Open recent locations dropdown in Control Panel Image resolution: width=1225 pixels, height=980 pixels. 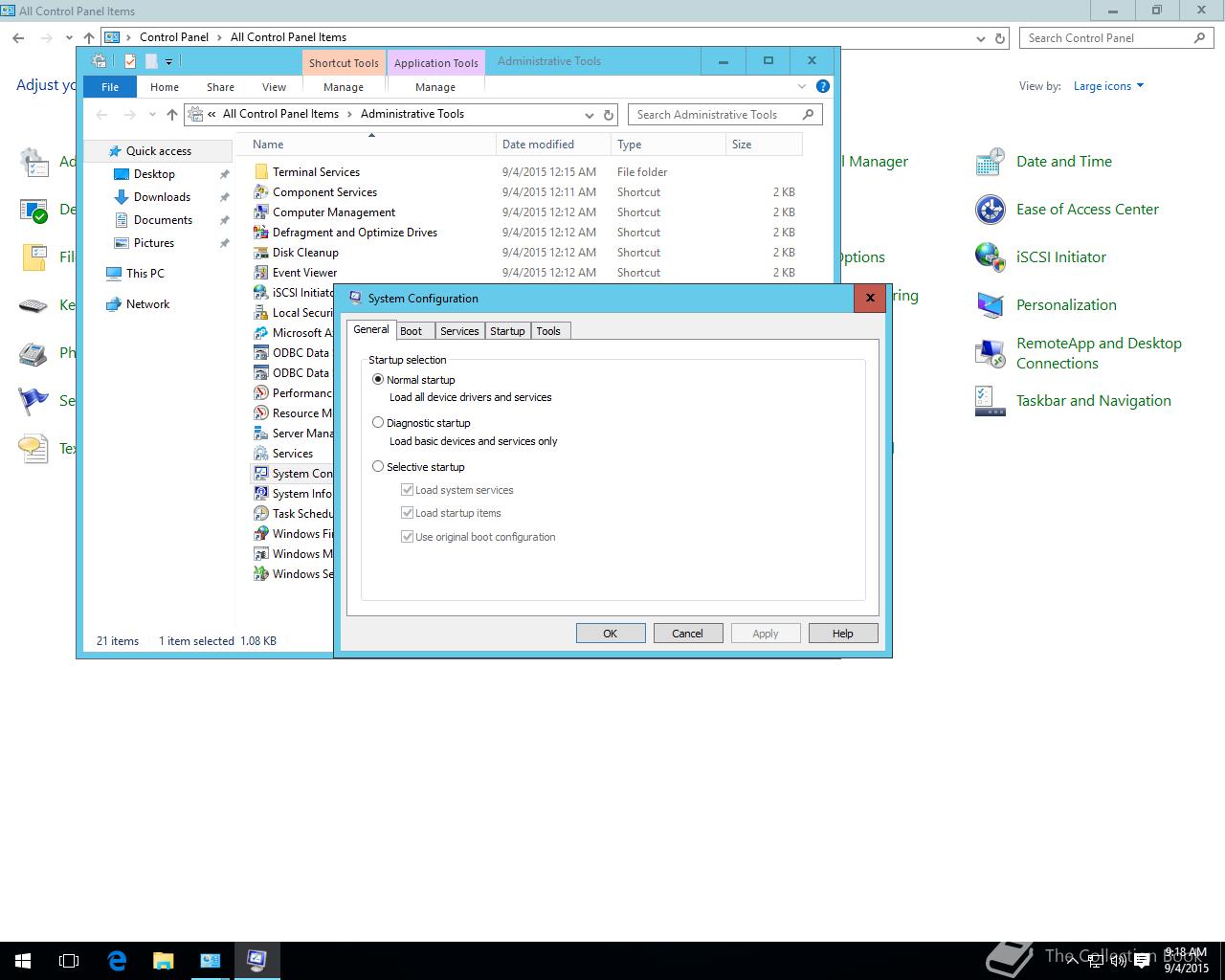pos(69,38)
